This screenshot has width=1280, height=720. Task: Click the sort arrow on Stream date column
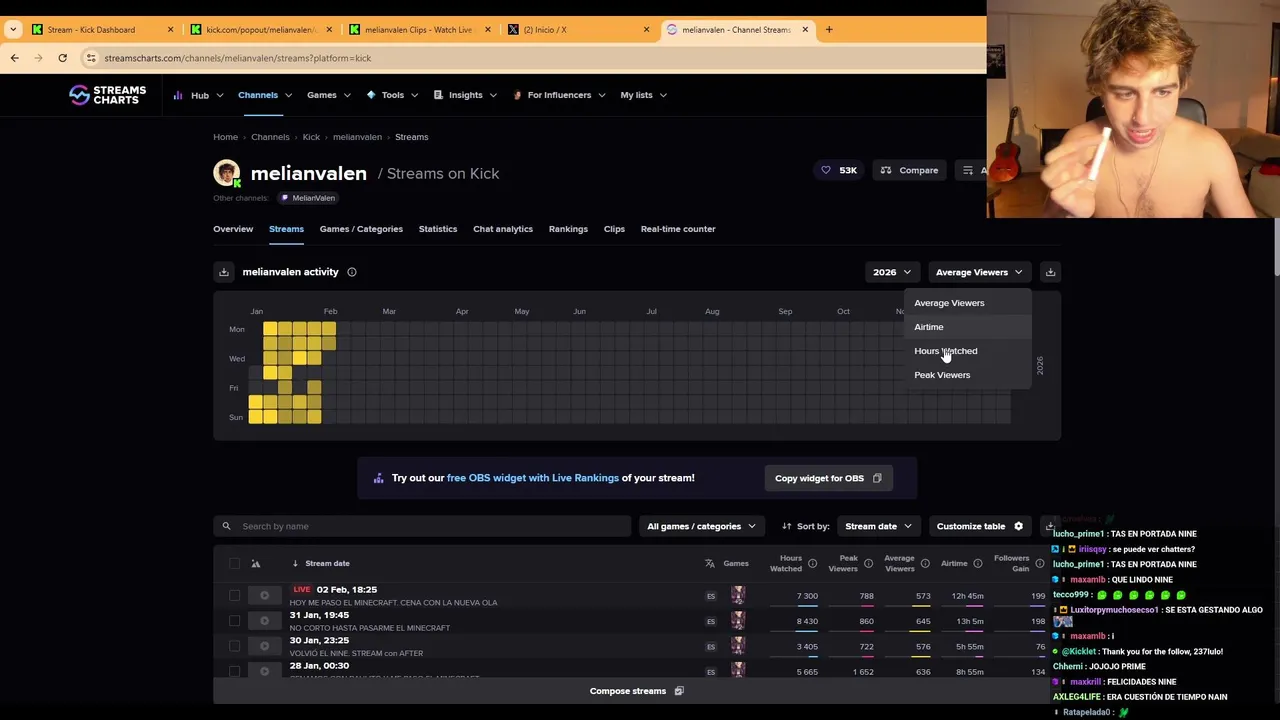point(295,563)
